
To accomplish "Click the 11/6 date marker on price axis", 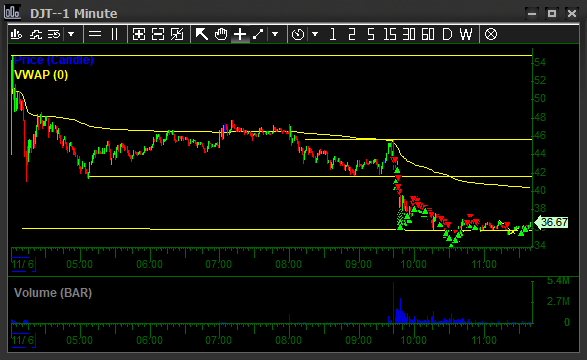I will pyautogui.click(x=23, y=264).
